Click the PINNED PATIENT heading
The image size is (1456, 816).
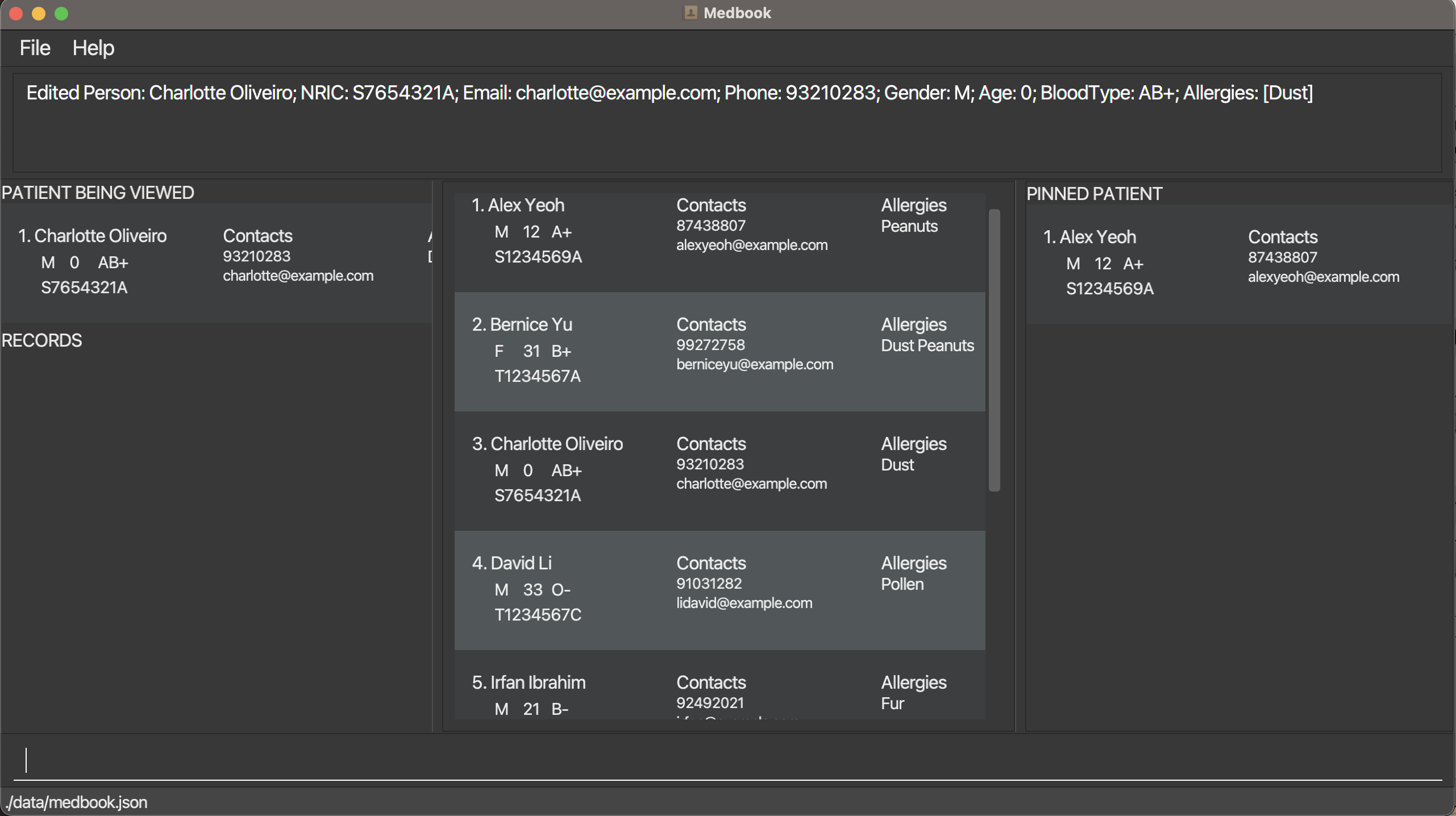(x=1093, y=194)
